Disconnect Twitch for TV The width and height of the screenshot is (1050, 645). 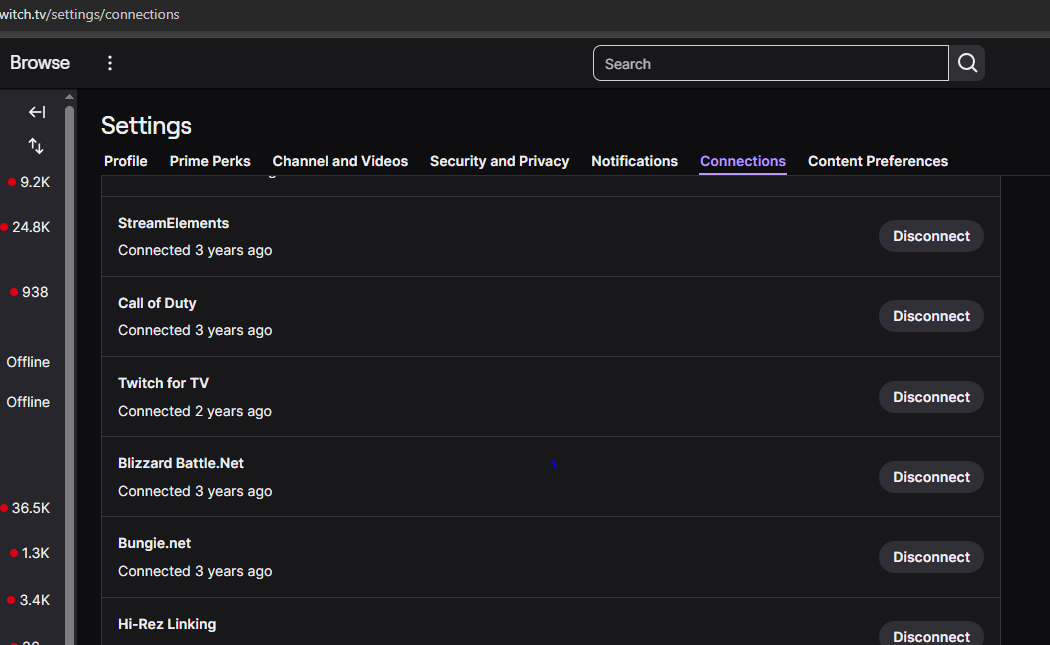pos(931,397)
